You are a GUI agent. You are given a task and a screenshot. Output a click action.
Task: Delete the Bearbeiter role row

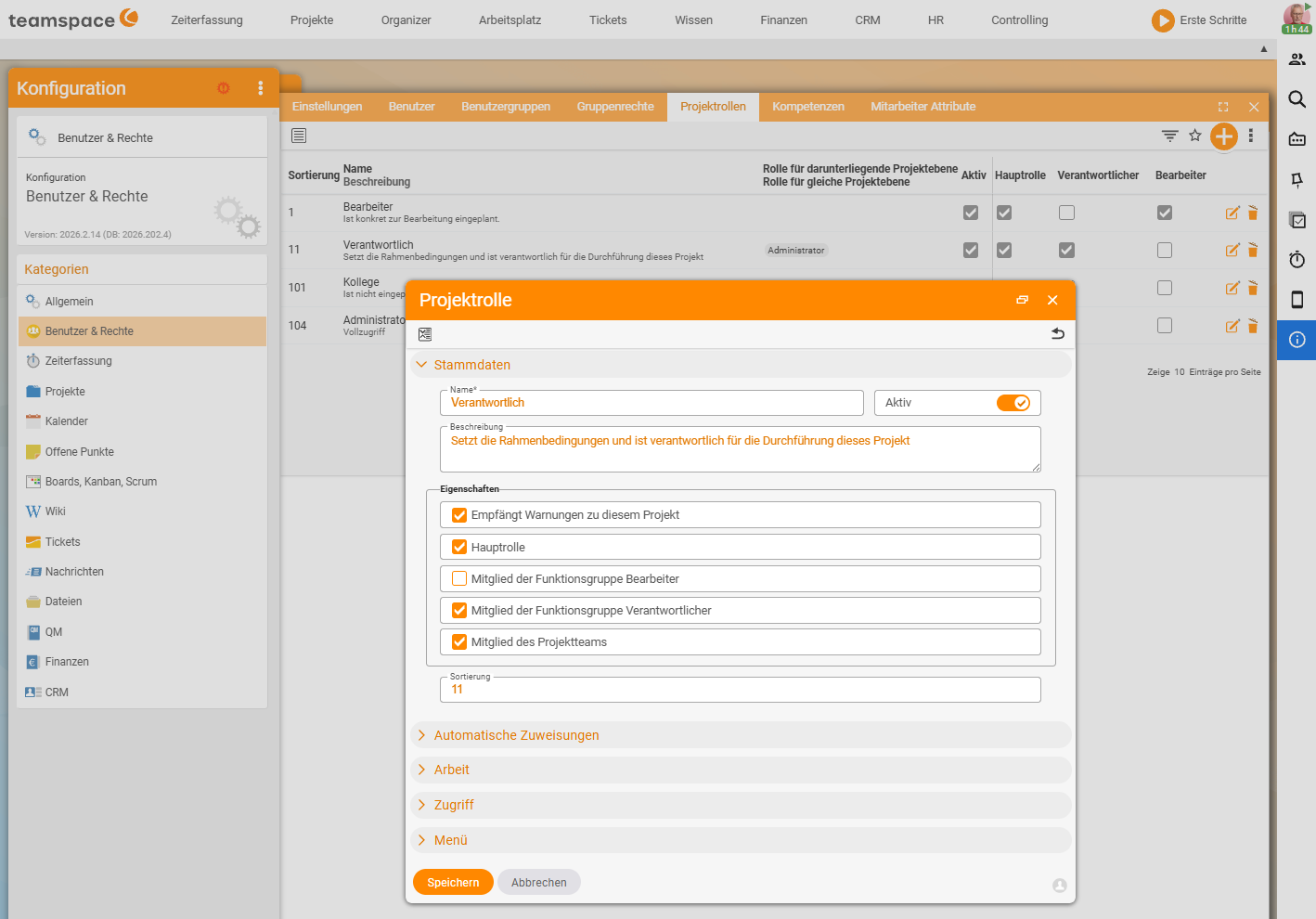1253,213
